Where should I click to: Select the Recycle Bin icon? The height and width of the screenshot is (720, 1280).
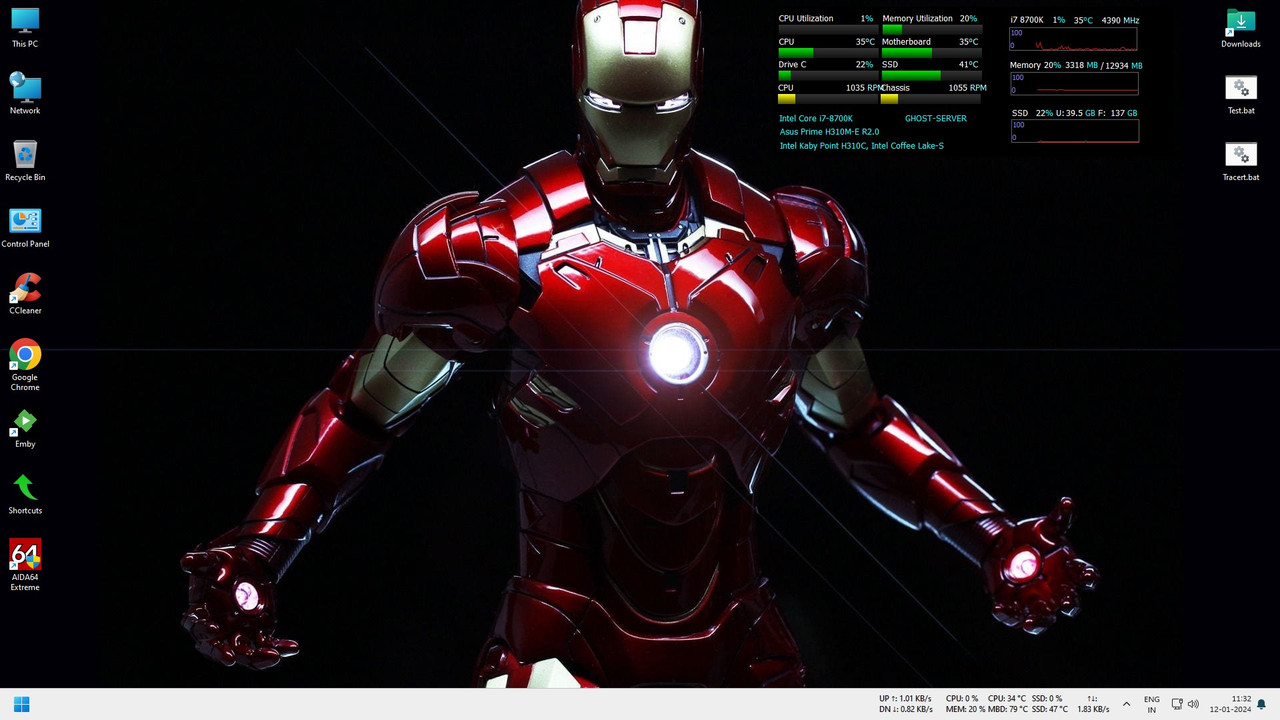(x=25, y=161)
